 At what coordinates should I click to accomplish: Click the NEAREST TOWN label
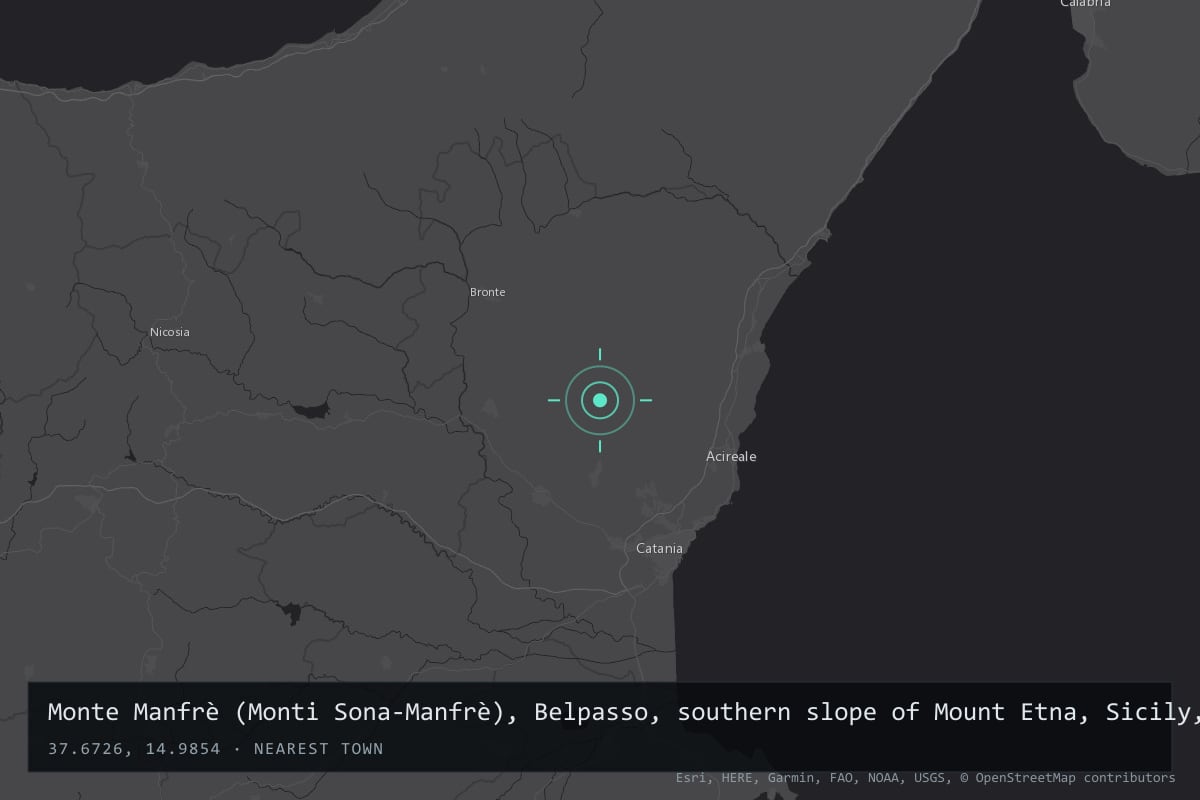[x=319, y=748]
